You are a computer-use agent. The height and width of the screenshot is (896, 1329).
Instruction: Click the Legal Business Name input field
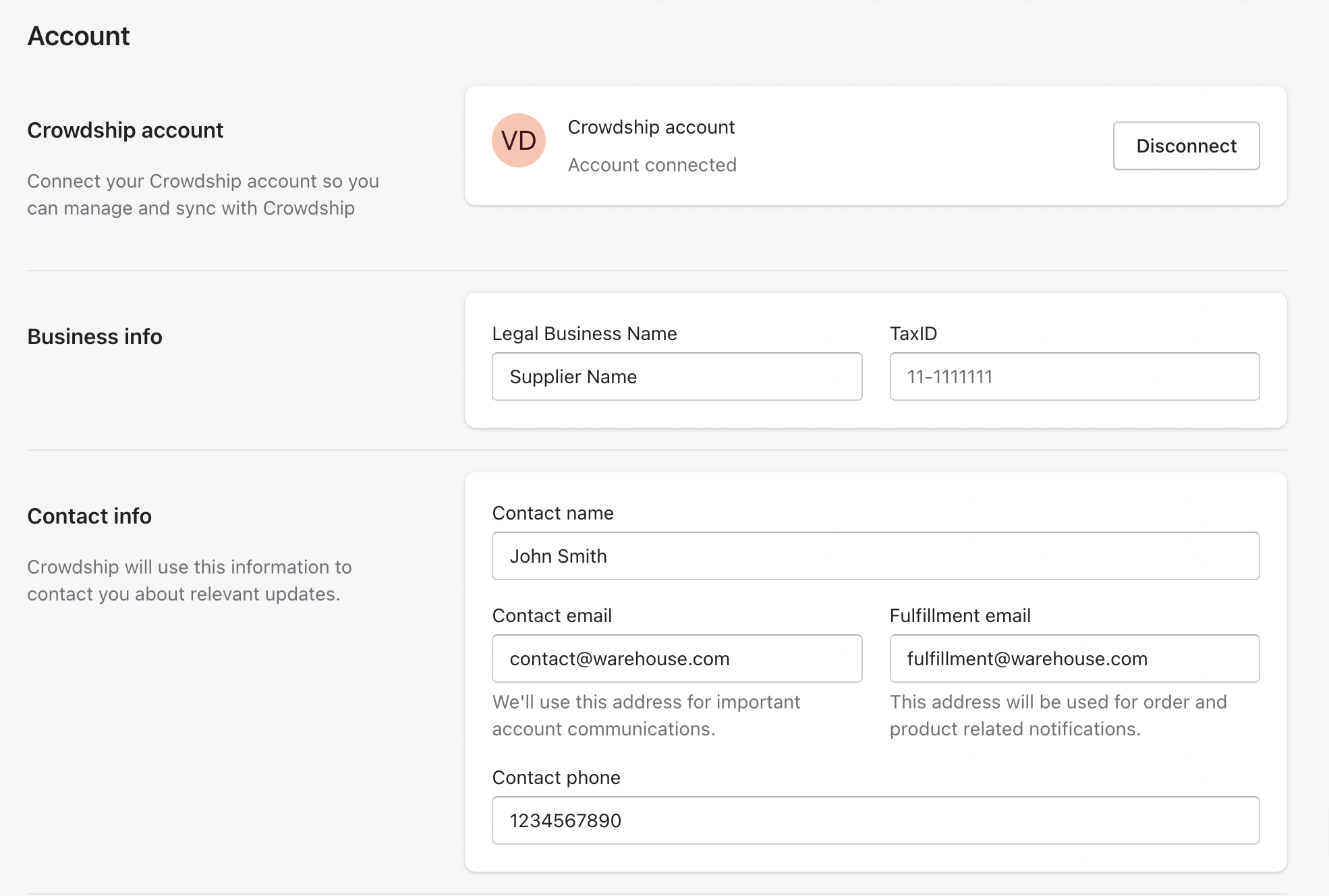(677, 376)
